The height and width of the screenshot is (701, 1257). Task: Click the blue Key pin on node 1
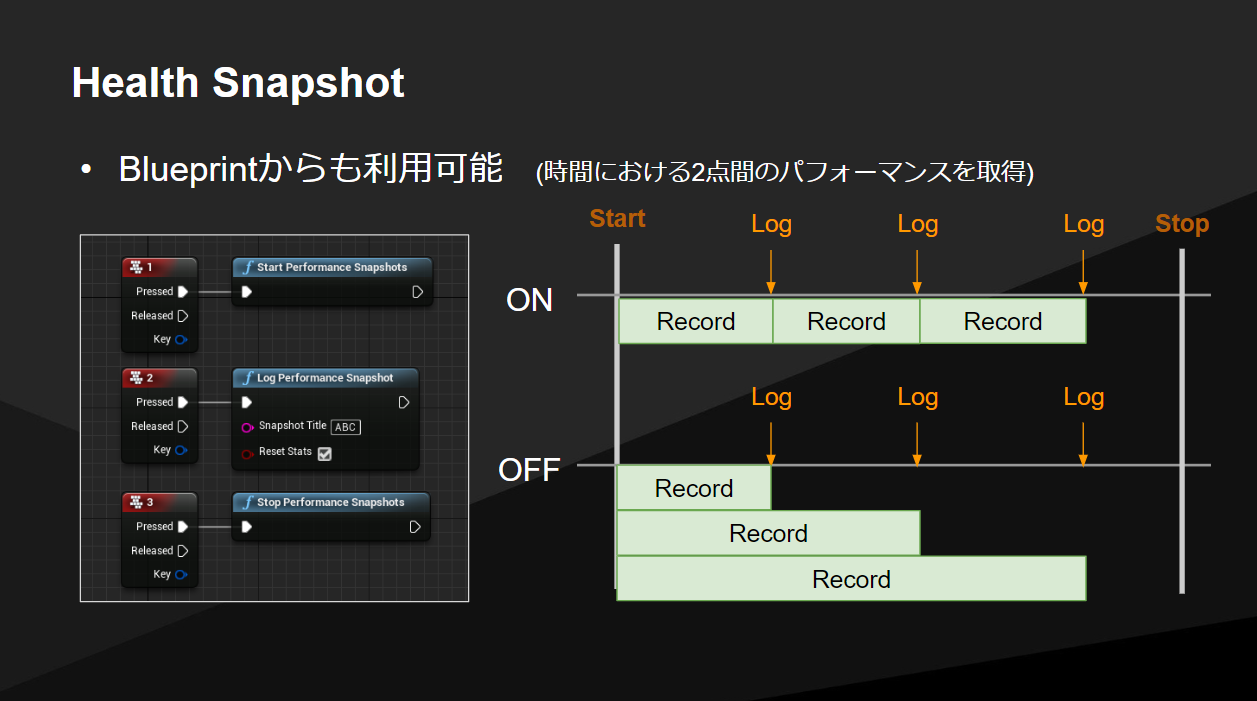point(180,339)
